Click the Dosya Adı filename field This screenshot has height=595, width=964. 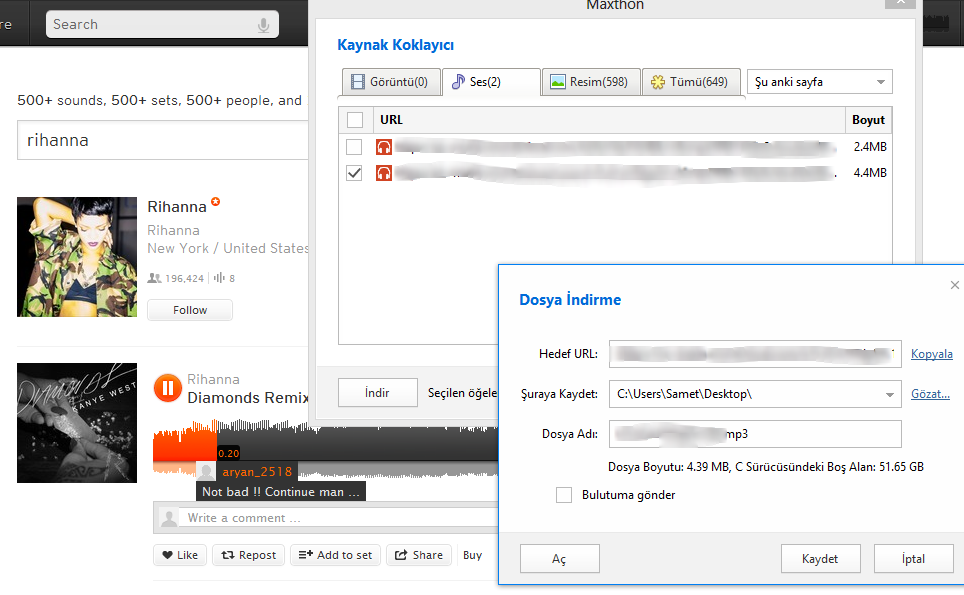click(755, 434)
